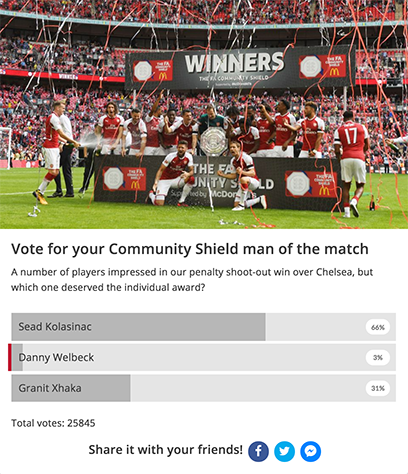The height and width of the screenshot is (474, 408).
Task: Click the Share it with your friends text
Action: coord(166,450)
